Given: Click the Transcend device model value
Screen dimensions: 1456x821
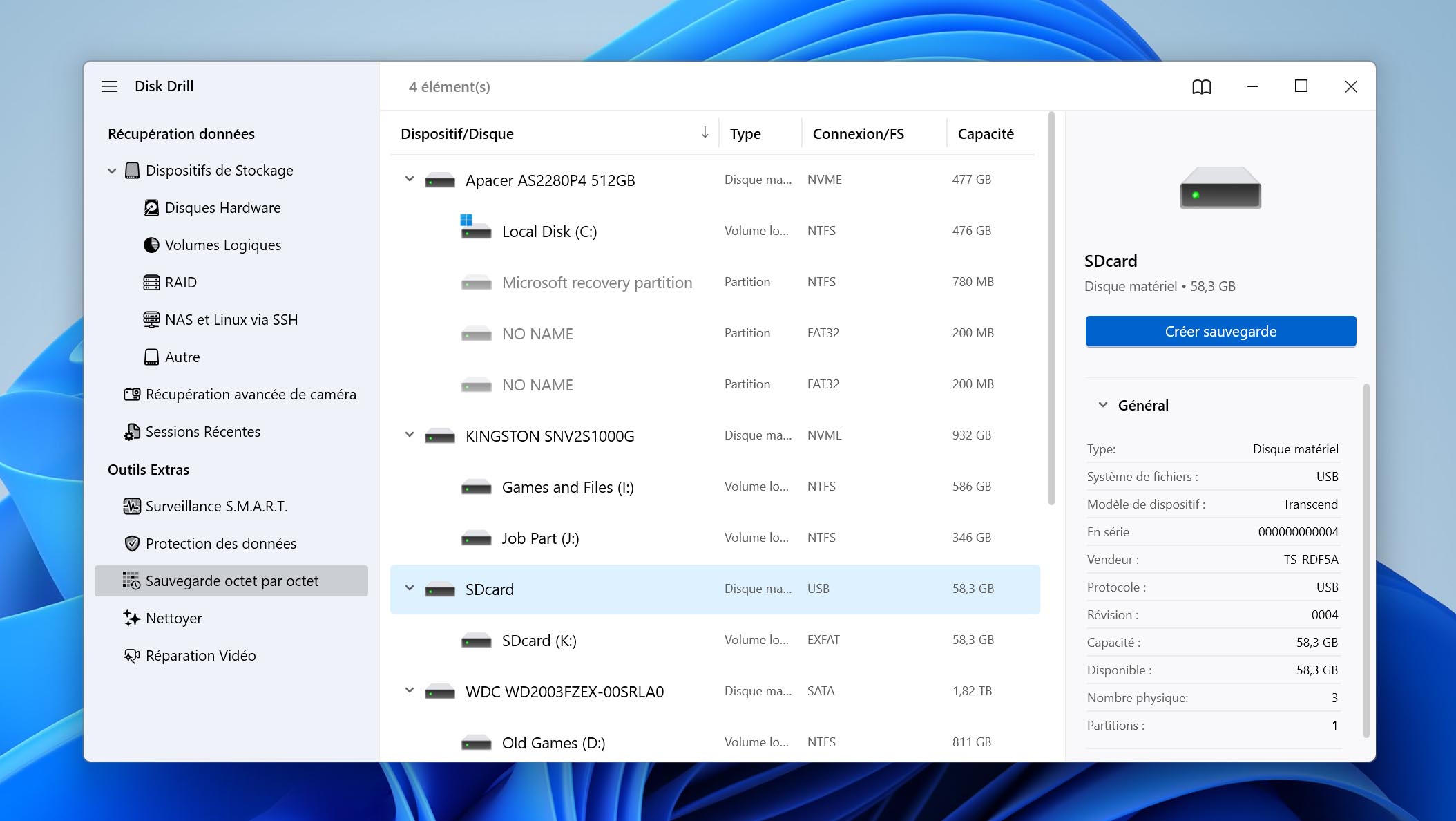Looking at the screenshot, I should click(x=1310, y=504).
